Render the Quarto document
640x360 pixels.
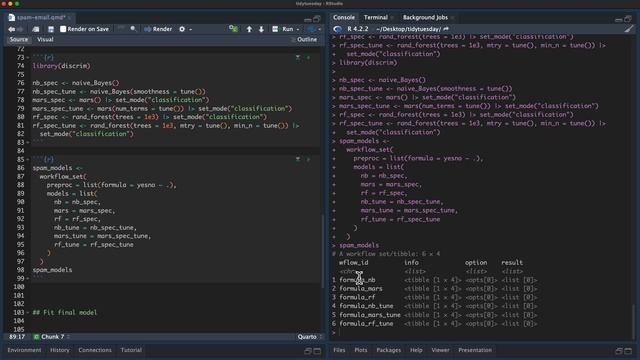coord(158,29)
